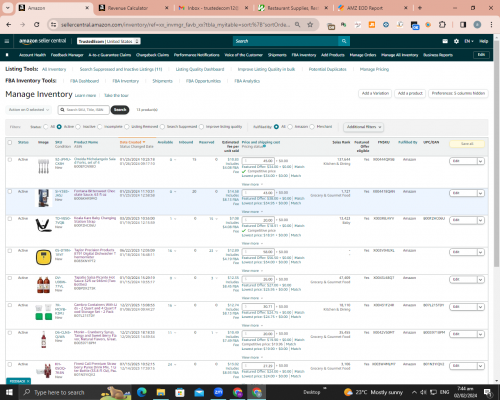Screen dimensions: 500x400
Task: Open Manage Orders in navigation bar
Action: [363, 55]
